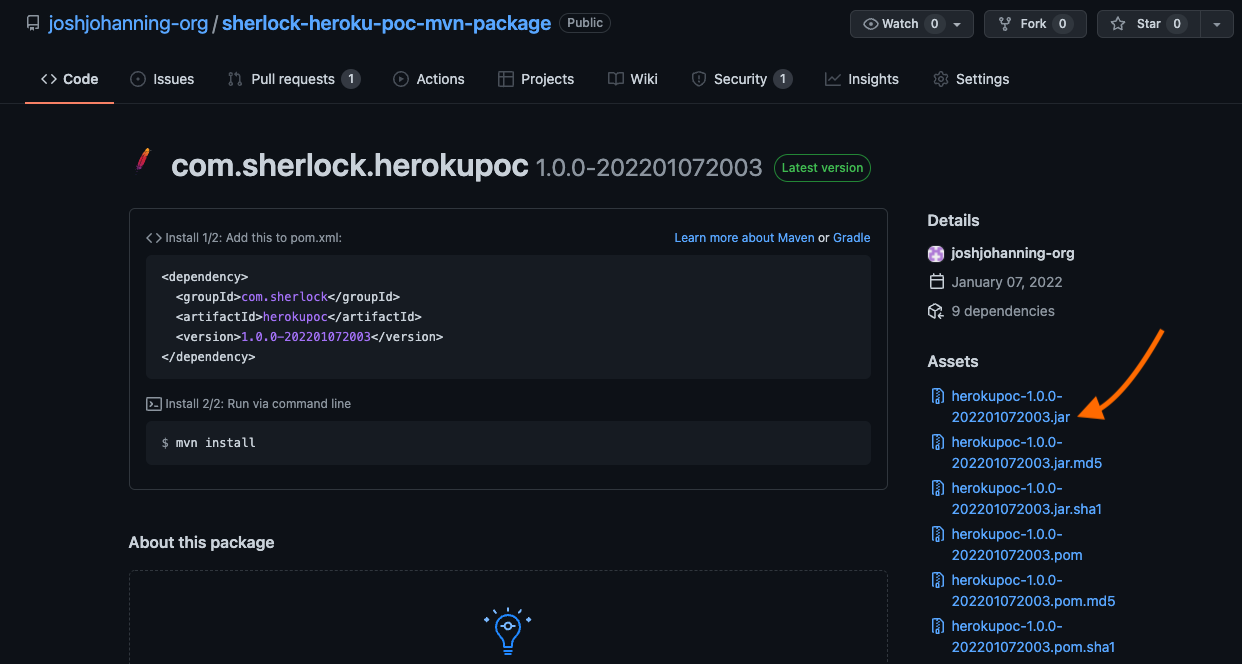The width and height of the screenshot is (1242, 664).
Task: Click the dependencies package icon
Action: 936,311
